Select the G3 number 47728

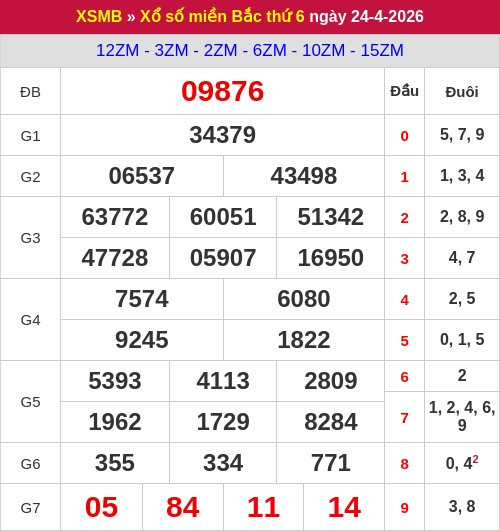115,258
